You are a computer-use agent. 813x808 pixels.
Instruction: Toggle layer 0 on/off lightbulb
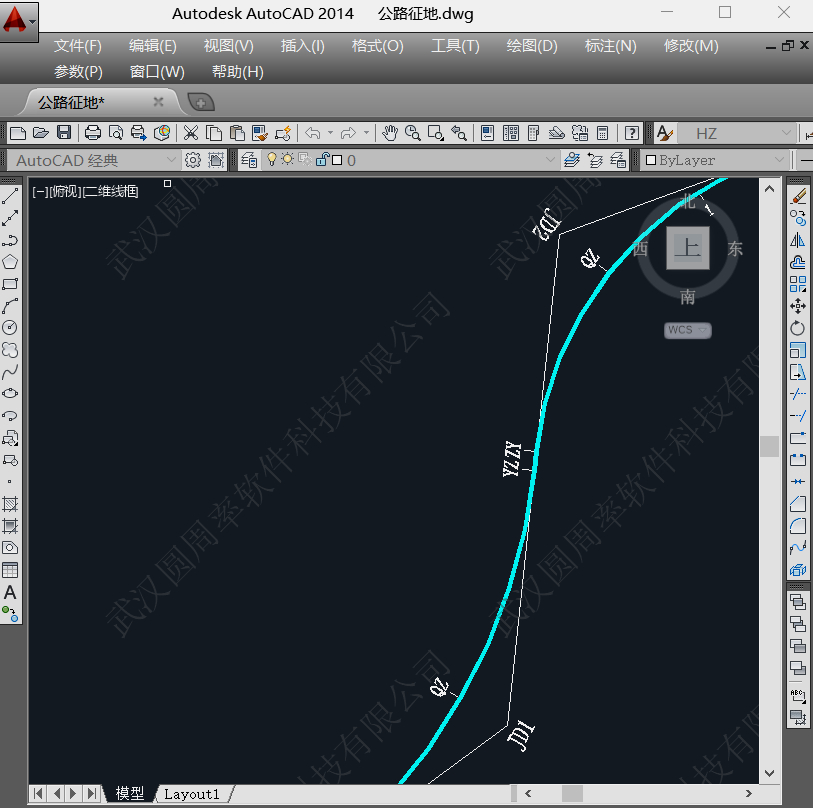click(271, 160)
